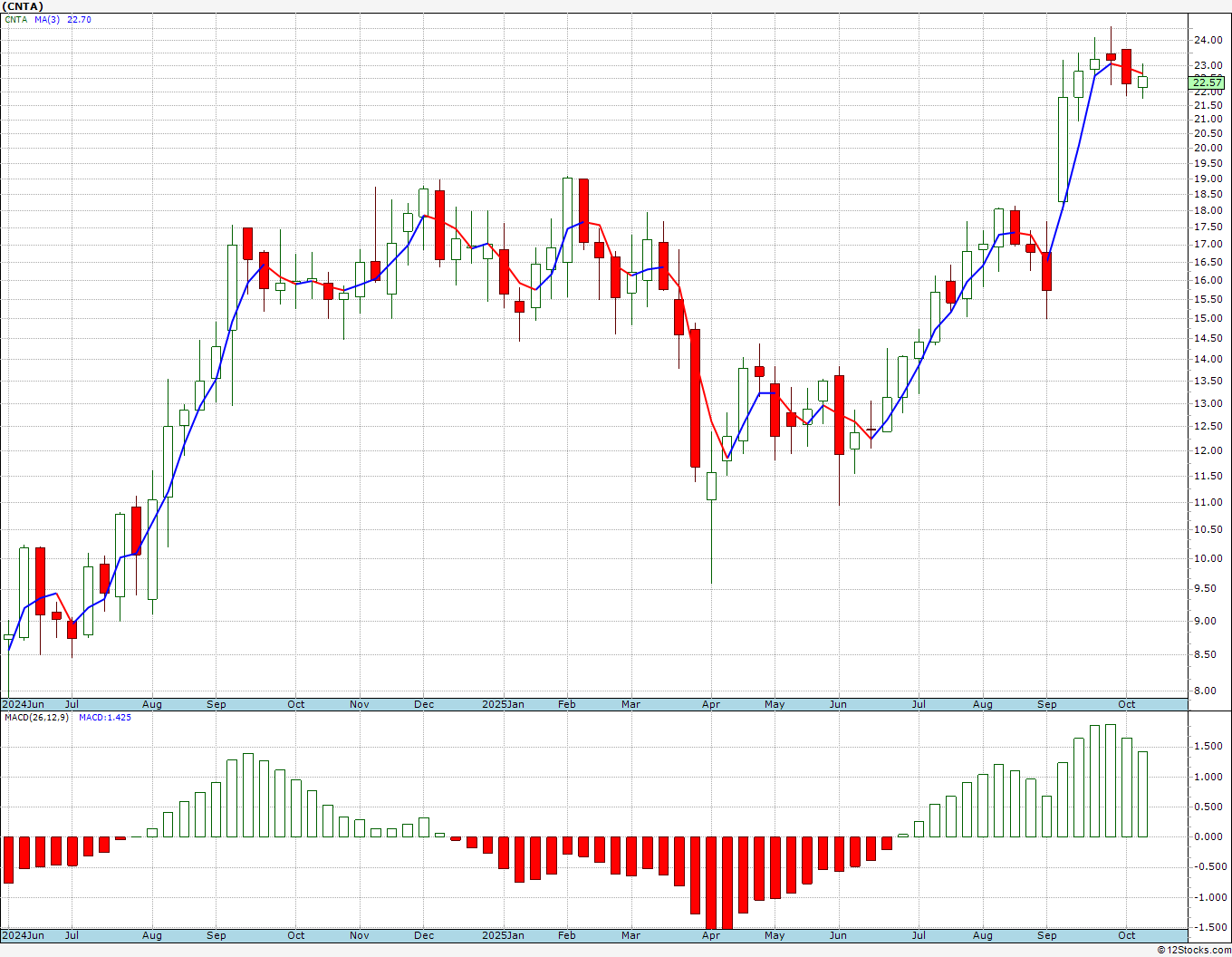Screen dimensions: 1232x957
Task: Click the -1.500 MACD axis label
Action: click(1209, 927)
